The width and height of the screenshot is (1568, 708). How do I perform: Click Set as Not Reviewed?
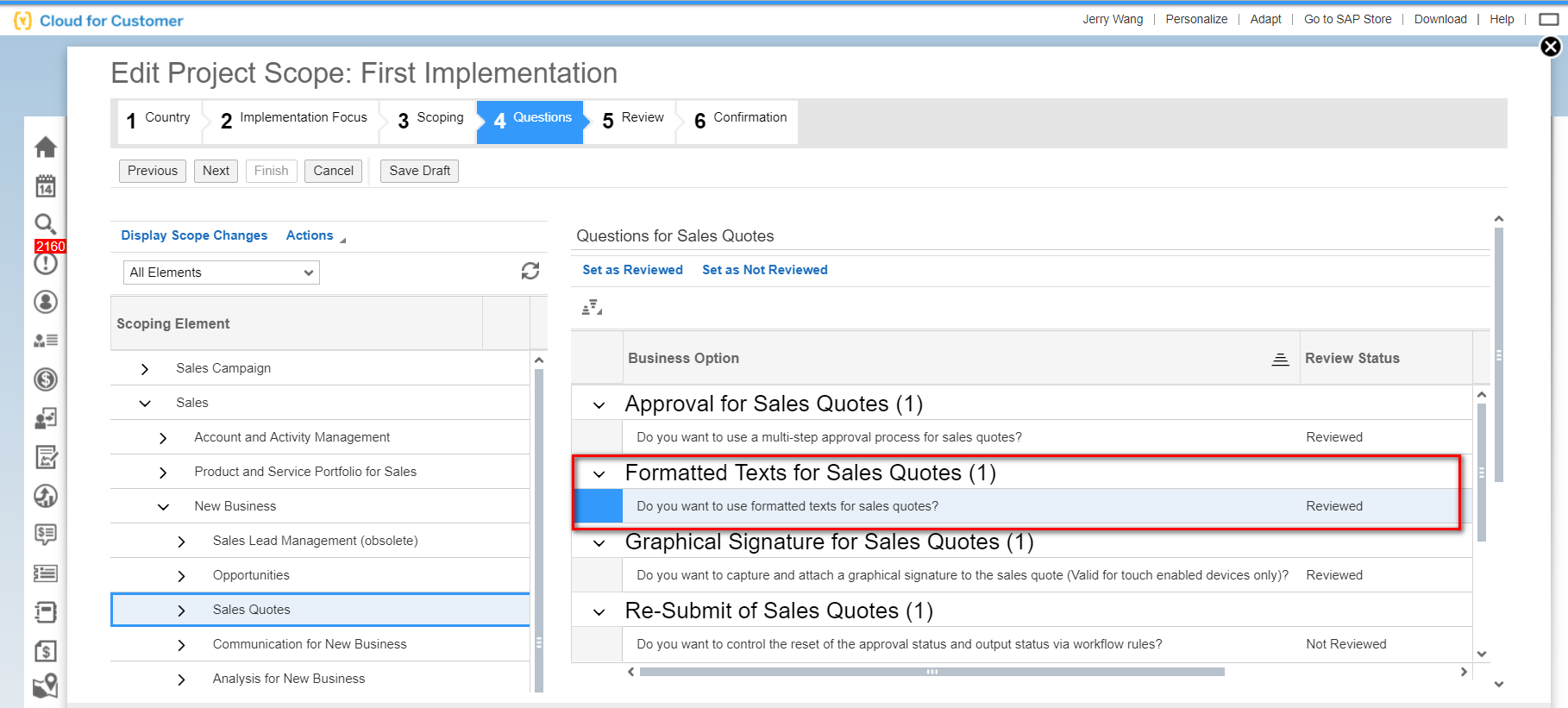point(765,270)
